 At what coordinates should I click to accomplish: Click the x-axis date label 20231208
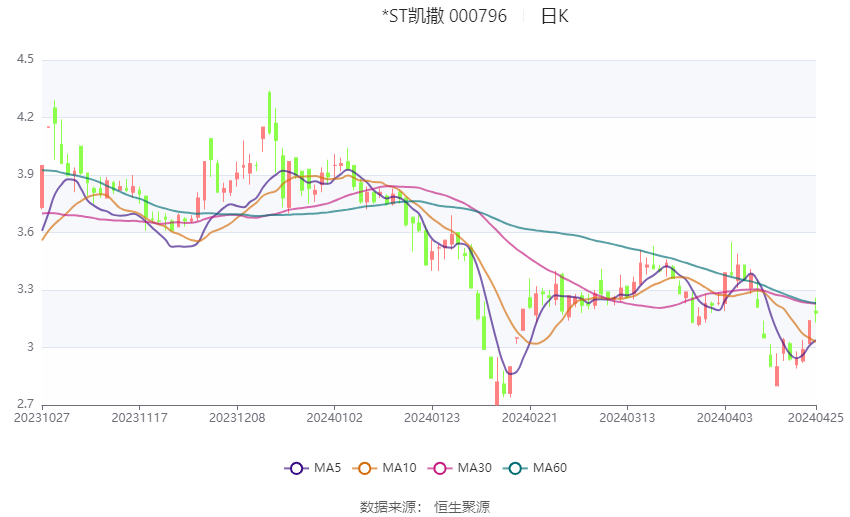click(x=237, y=418)
